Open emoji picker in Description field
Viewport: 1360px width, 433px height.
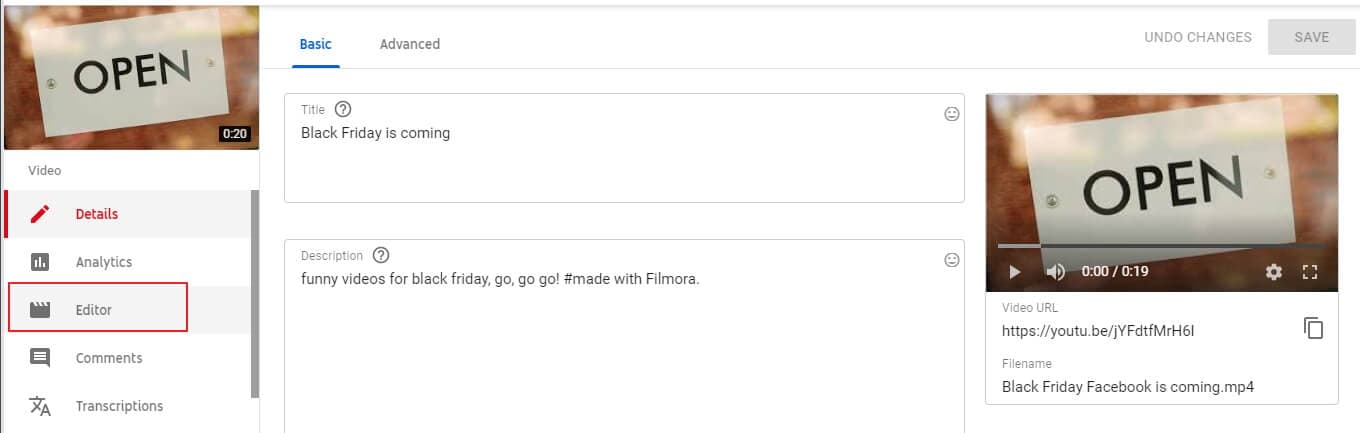[x=952, y=260]
